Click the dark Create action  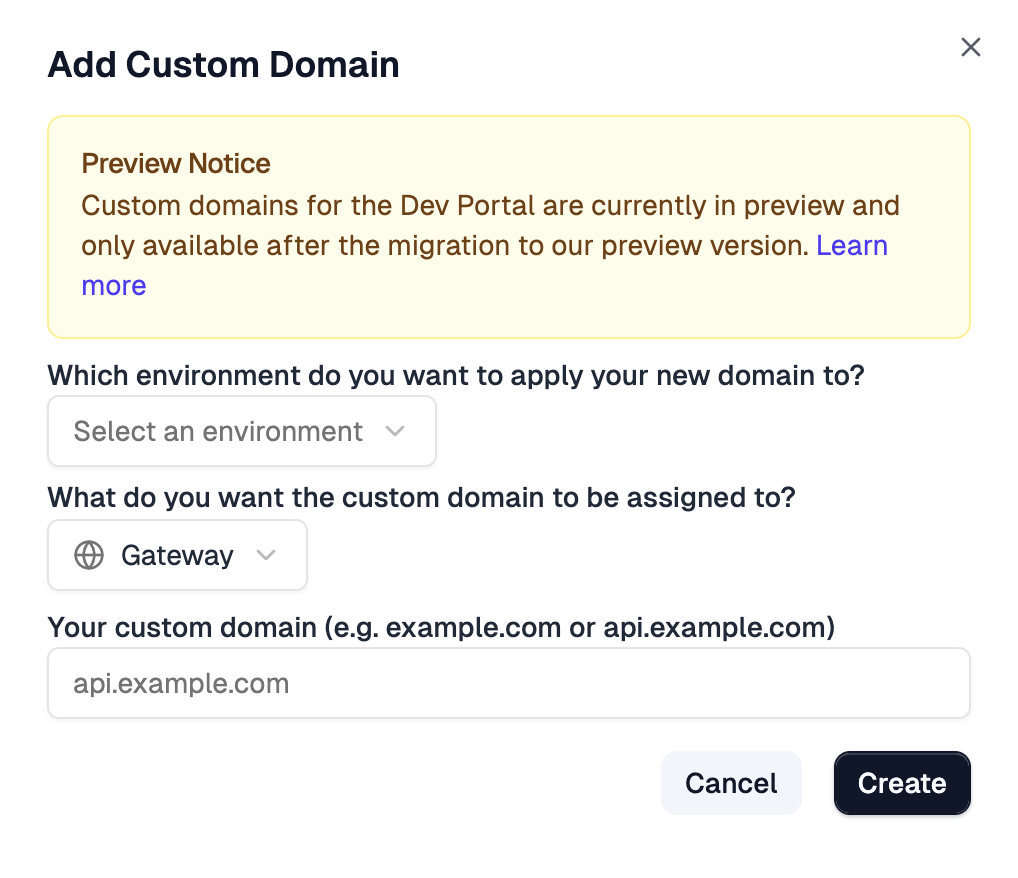[x=901, y=783]
